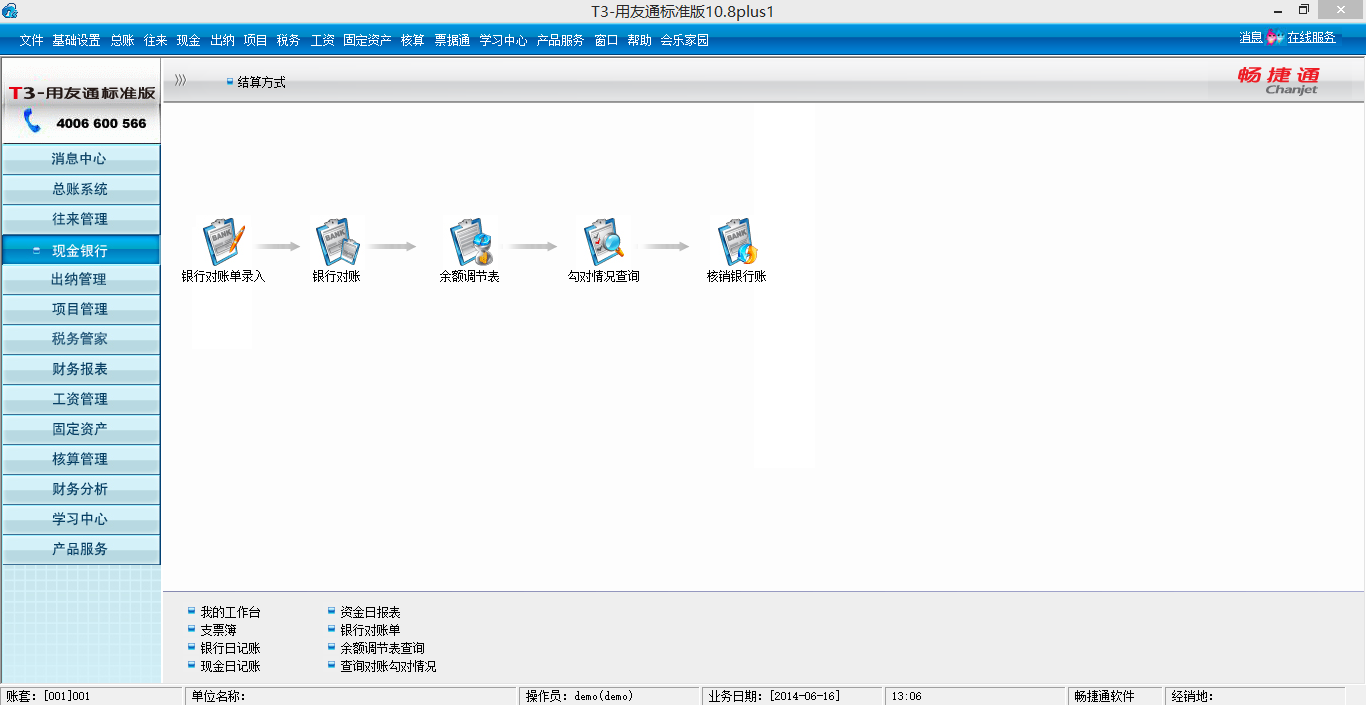Image resolution: width=1366 pixels, height=705 pixels.
Task: Open the 税务 menu
Action: tap(288, 40)
